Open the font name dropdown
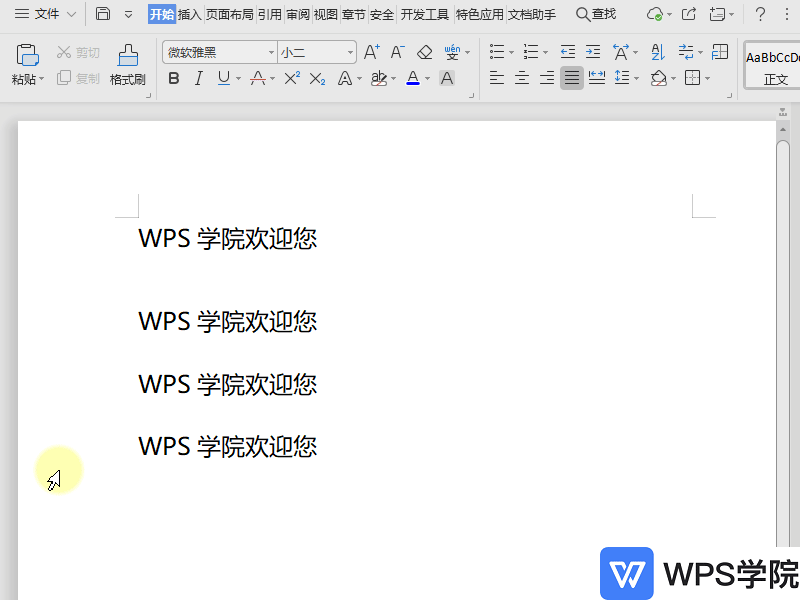This screenshot has height=600, width=800. [x=271, y=53]
